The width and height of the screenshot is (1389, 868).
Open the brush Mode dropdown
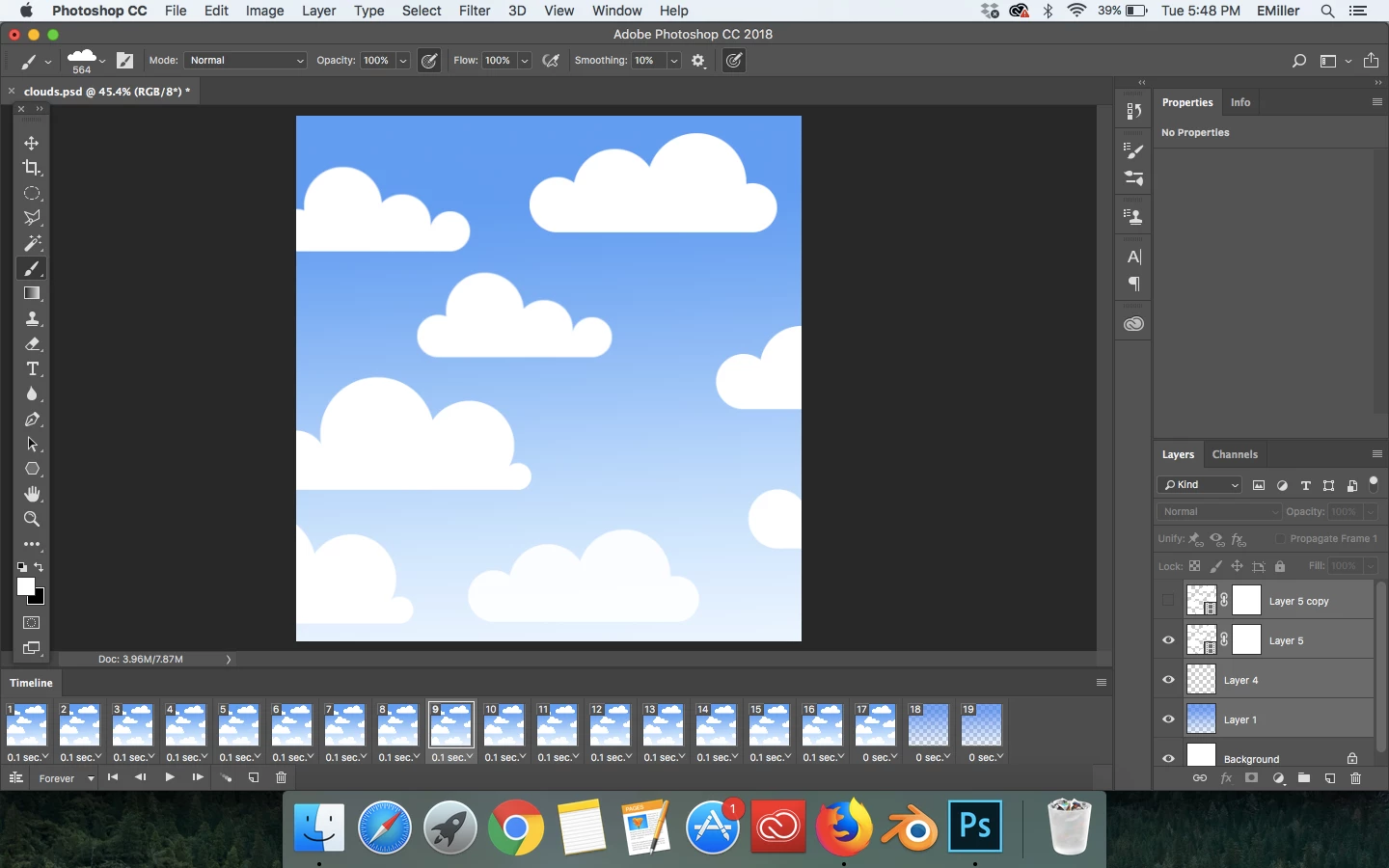pyautogui.click(x=246, y=61)
